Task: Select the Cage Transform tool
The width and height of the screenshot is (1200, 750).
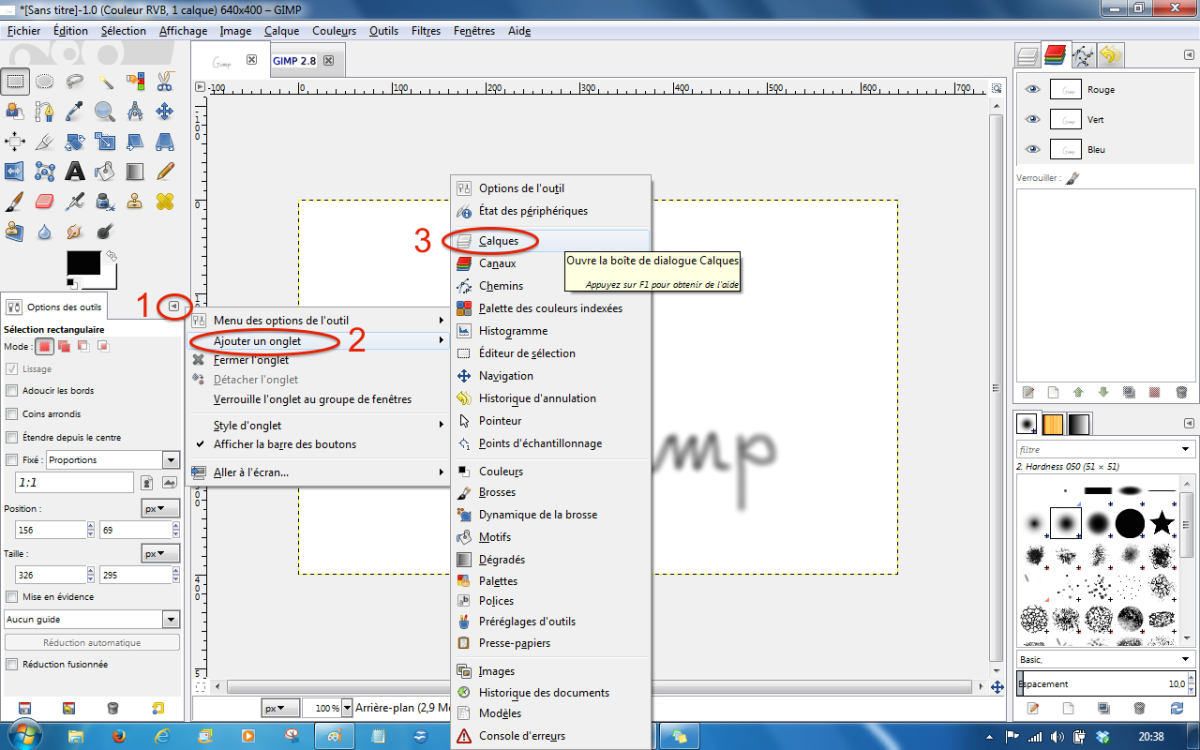Action: 45,172
